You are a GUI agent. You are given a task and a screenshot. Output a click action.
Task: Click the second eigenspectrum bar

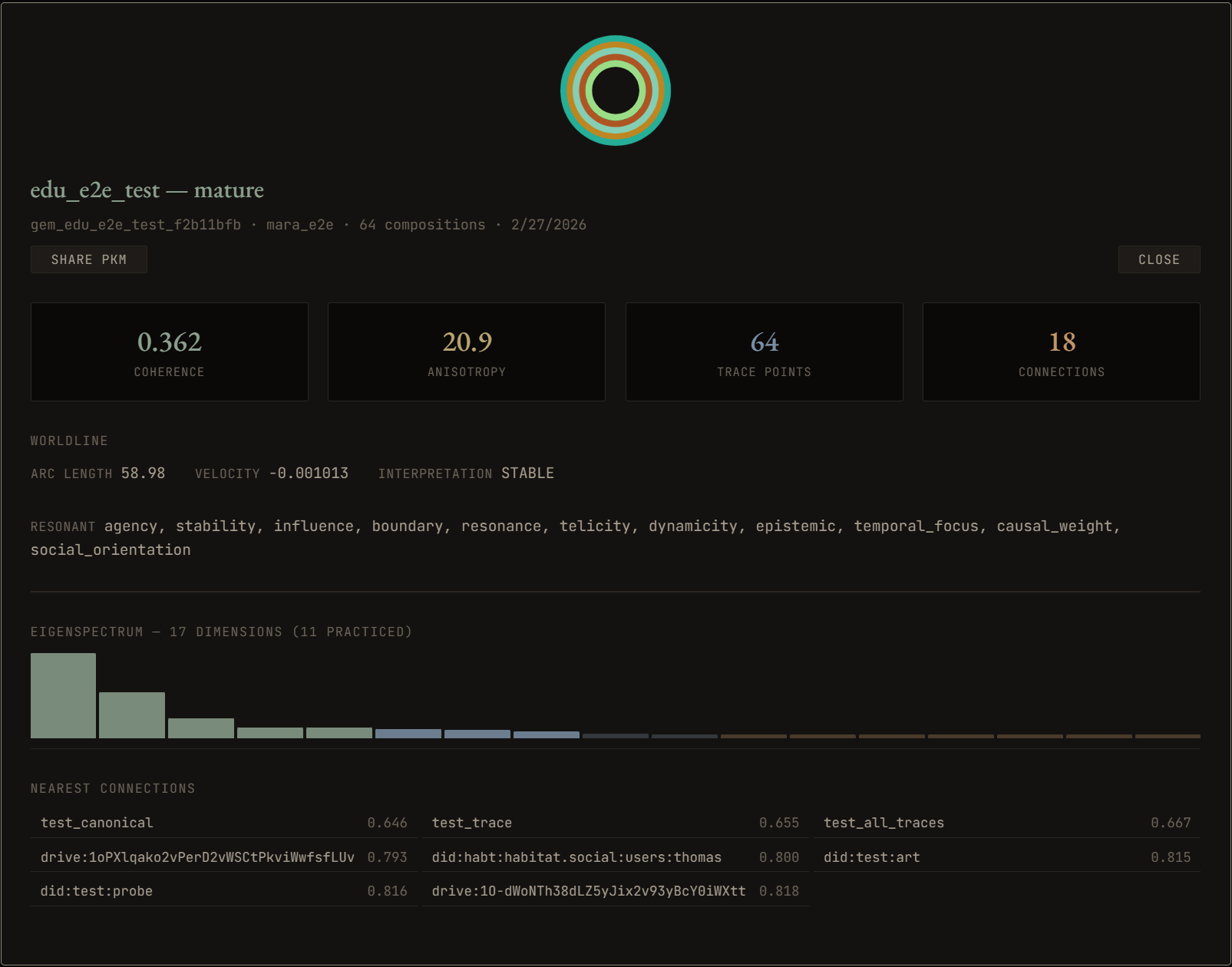click(132, 715)
